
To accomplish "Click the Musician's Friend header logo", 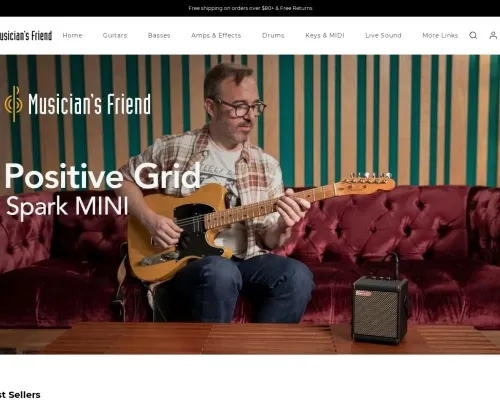I will [26, 36].
